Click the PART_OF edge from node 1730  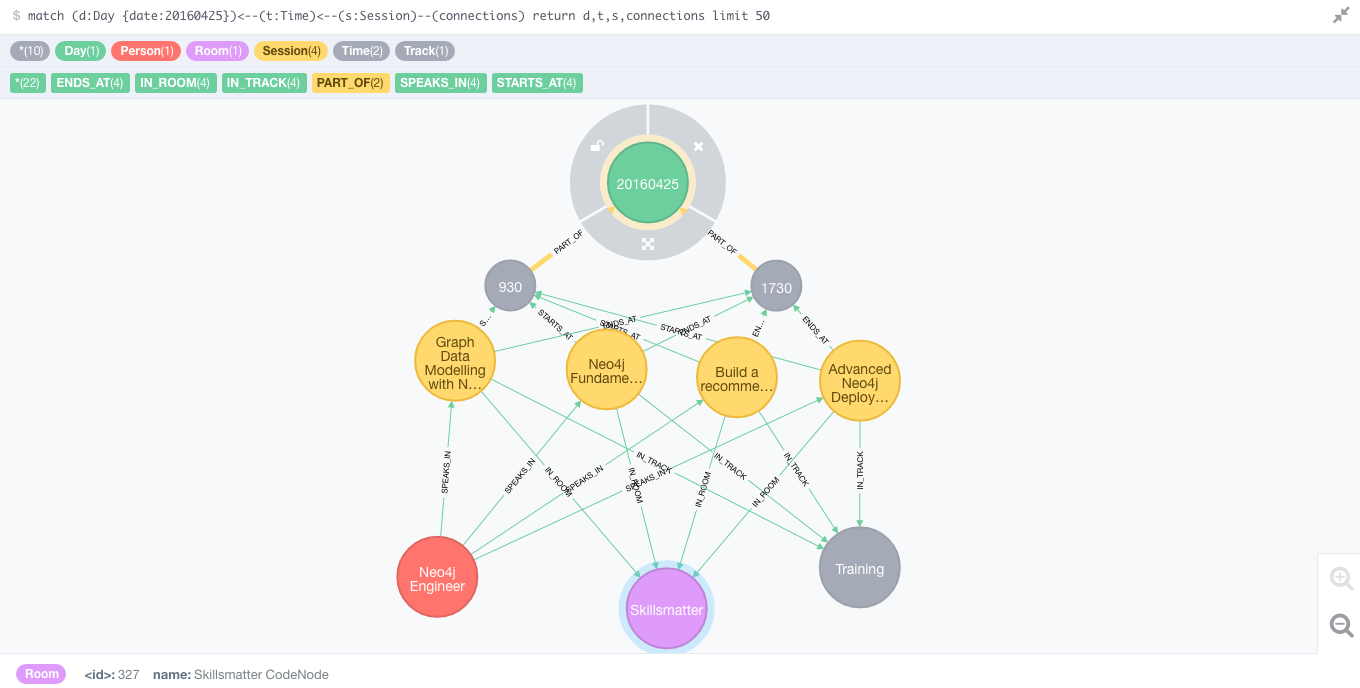point(723,244)
